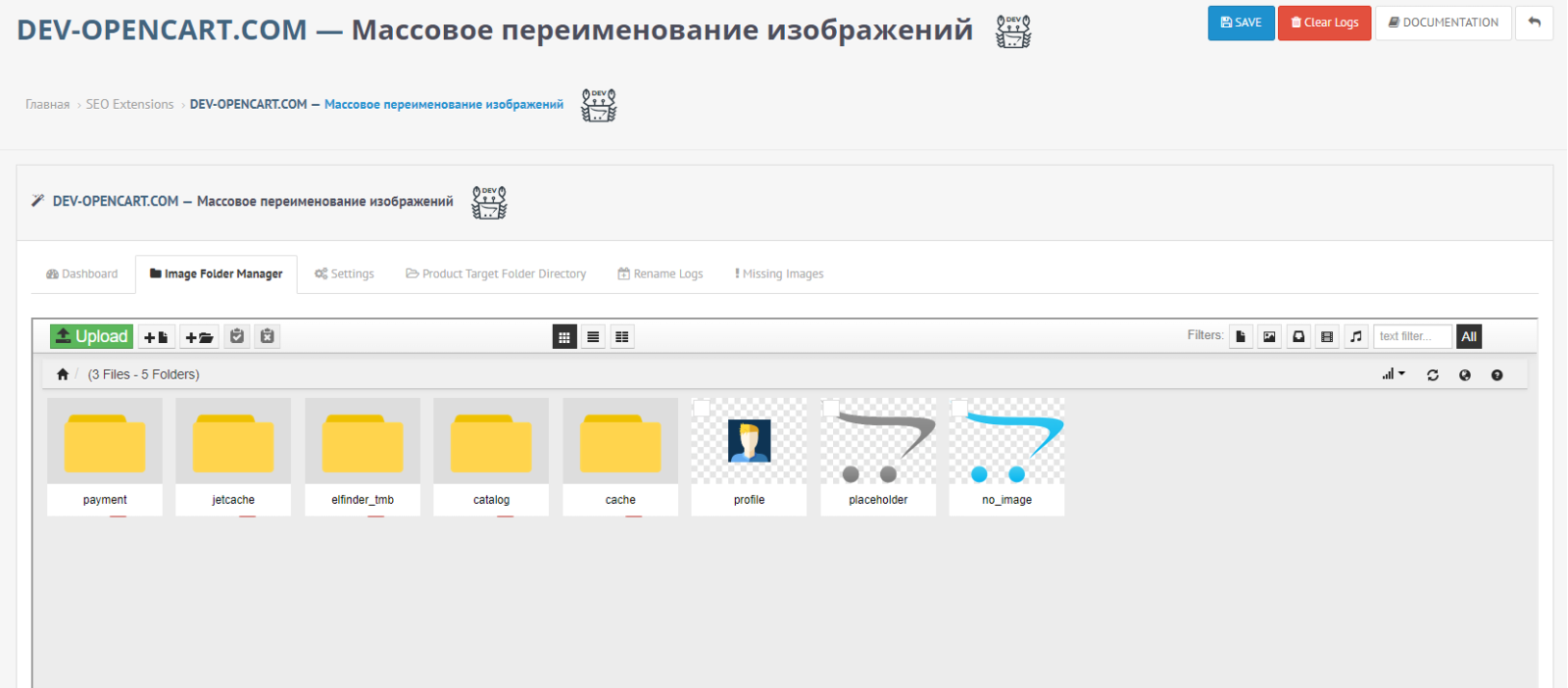The image size is (1568, 688).
Task: Tick the checkbox on placeholder image
Action: (831, 408)
